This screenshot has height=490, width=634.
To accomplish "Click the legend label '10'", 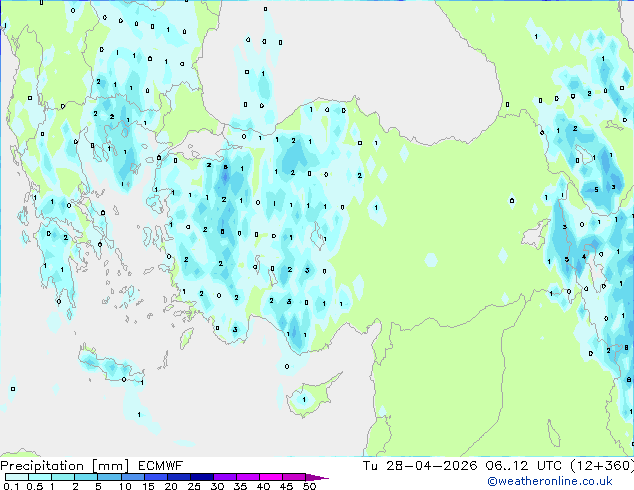I will point(125,486).
